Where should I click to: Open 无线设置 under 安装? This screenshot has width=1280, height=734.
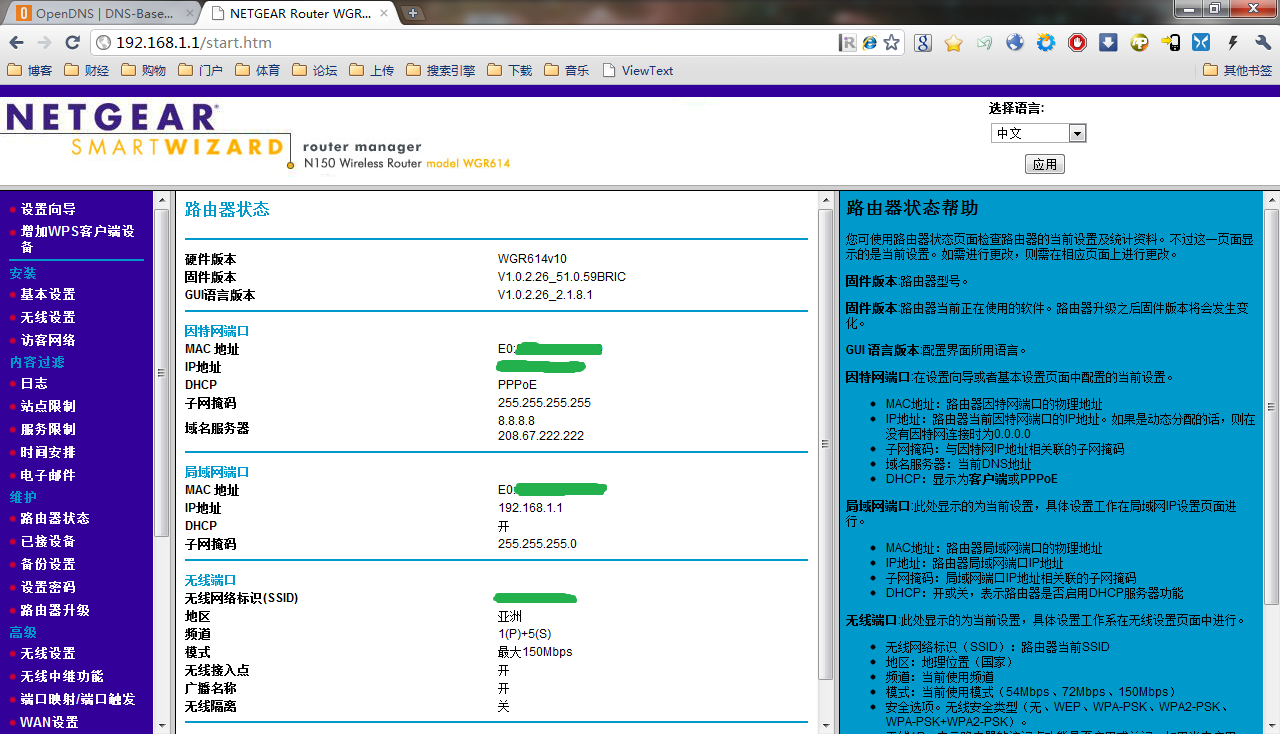[x=48, y=317]
